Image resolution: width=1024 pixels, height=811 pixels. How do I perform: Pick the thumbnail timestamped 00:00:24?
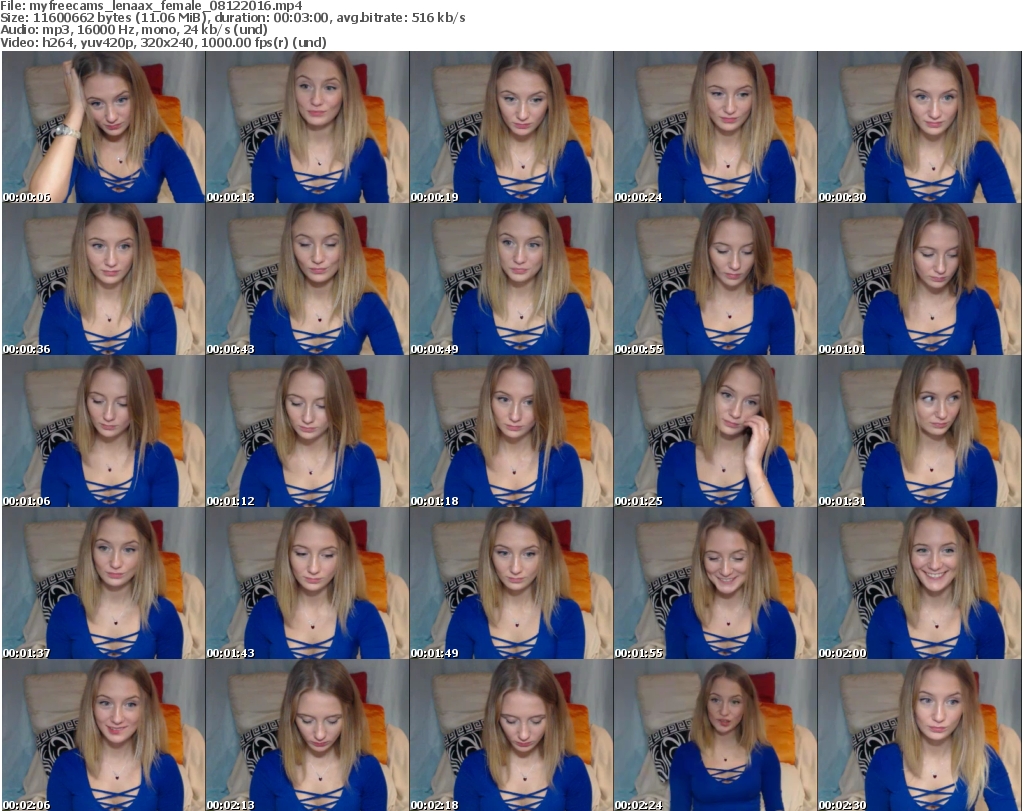click(x=715, y=127)
